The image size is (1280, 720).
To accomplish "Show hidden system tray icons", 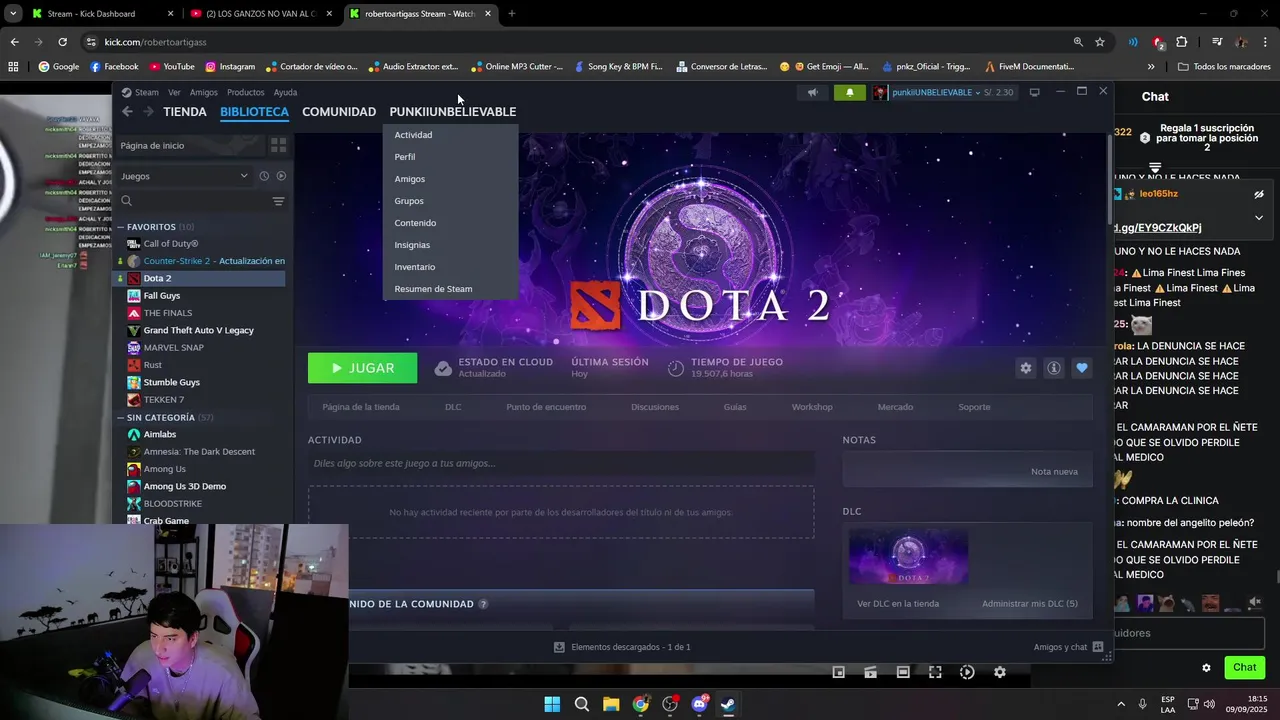I will coord(1120,704).
